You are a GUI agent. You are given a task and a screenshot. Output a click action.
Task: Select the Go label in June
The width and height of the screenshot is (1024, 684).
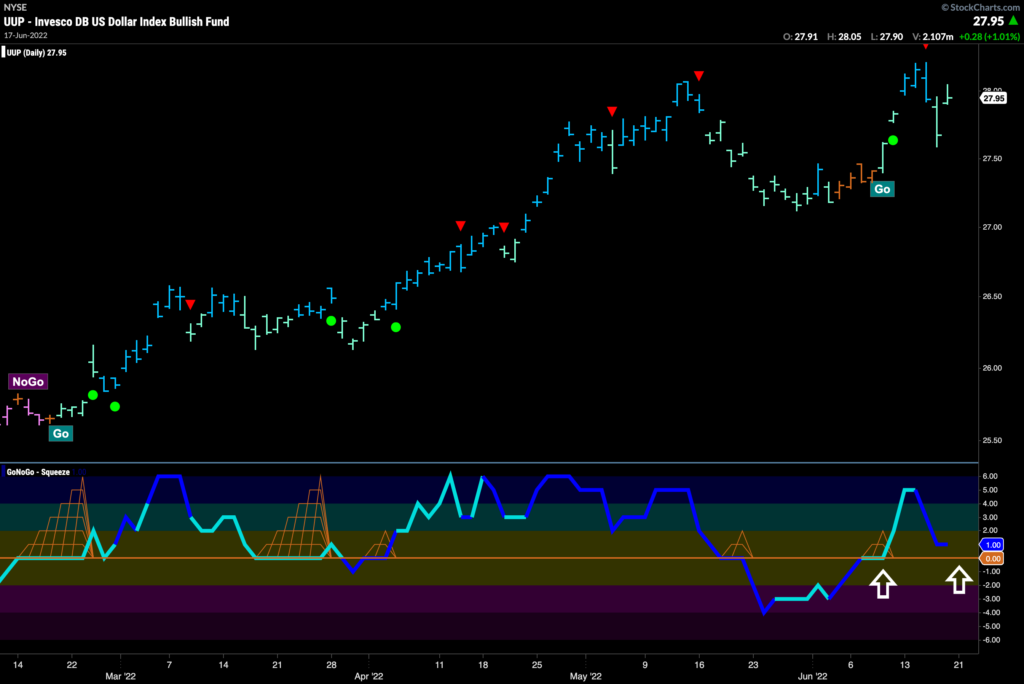[x=881, y=188]
